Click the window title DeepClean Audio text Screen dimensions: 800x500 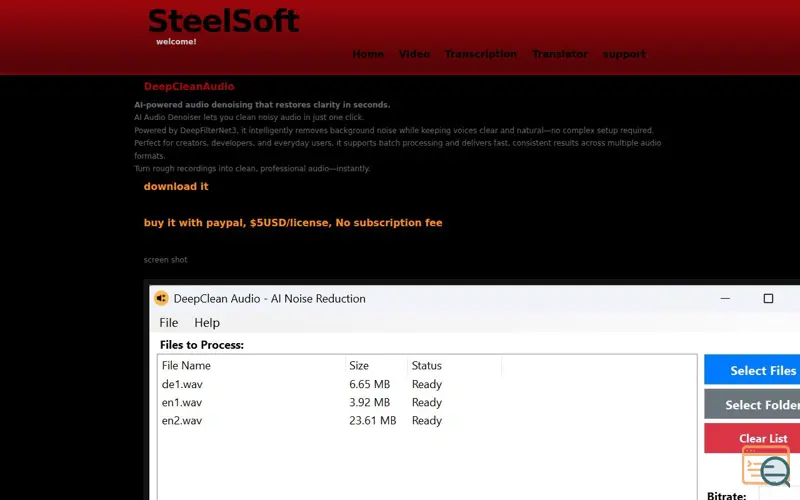(x=269, y=298)
